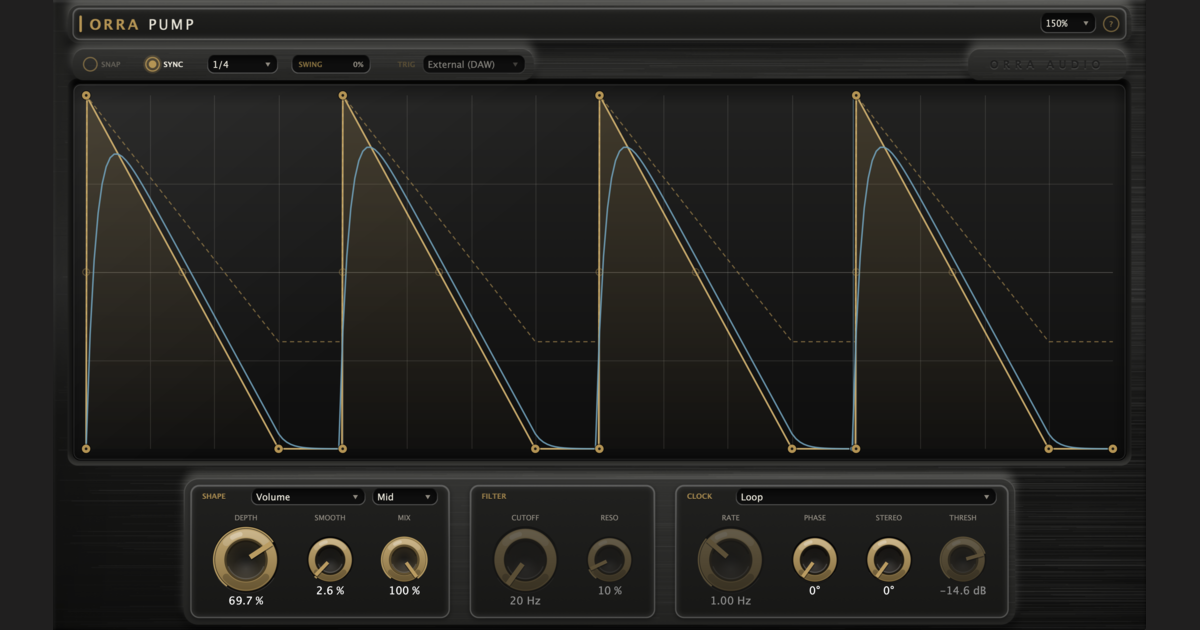Click the SWING 0% field
Screen dimensions: 1200x630
point(330,65)
